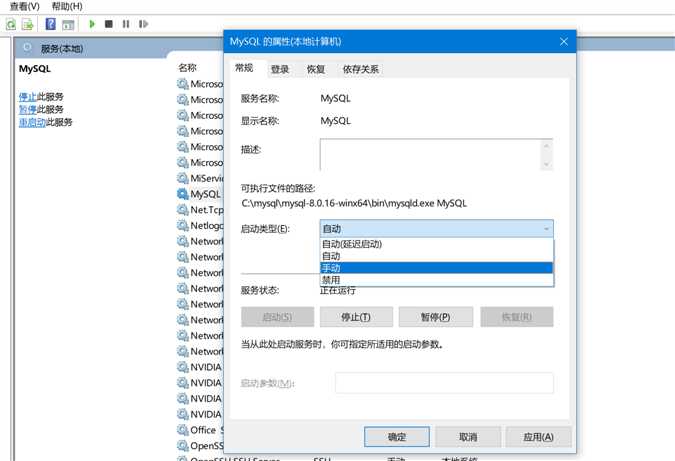
Task: Click the gear icon beside MiServi service
Action: click(183, 178)
